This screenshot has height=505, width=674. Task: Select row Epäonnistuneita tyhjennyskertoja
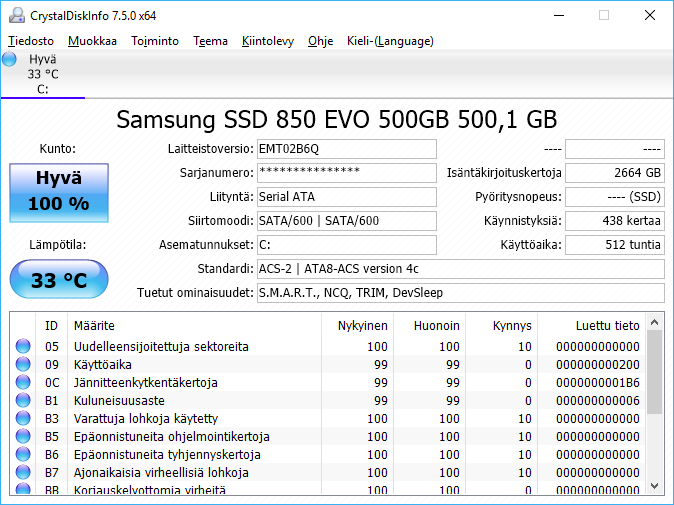coord(328,455)
